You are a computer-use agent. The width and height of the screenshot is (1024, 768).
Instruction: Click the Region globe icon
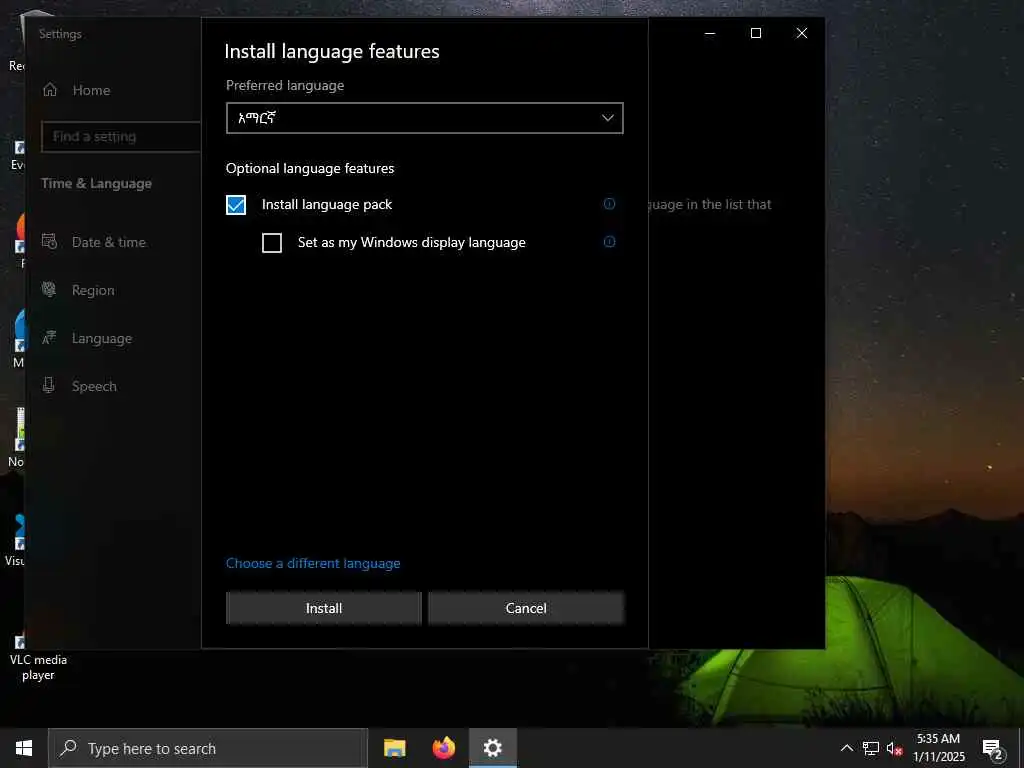[49, 289]
